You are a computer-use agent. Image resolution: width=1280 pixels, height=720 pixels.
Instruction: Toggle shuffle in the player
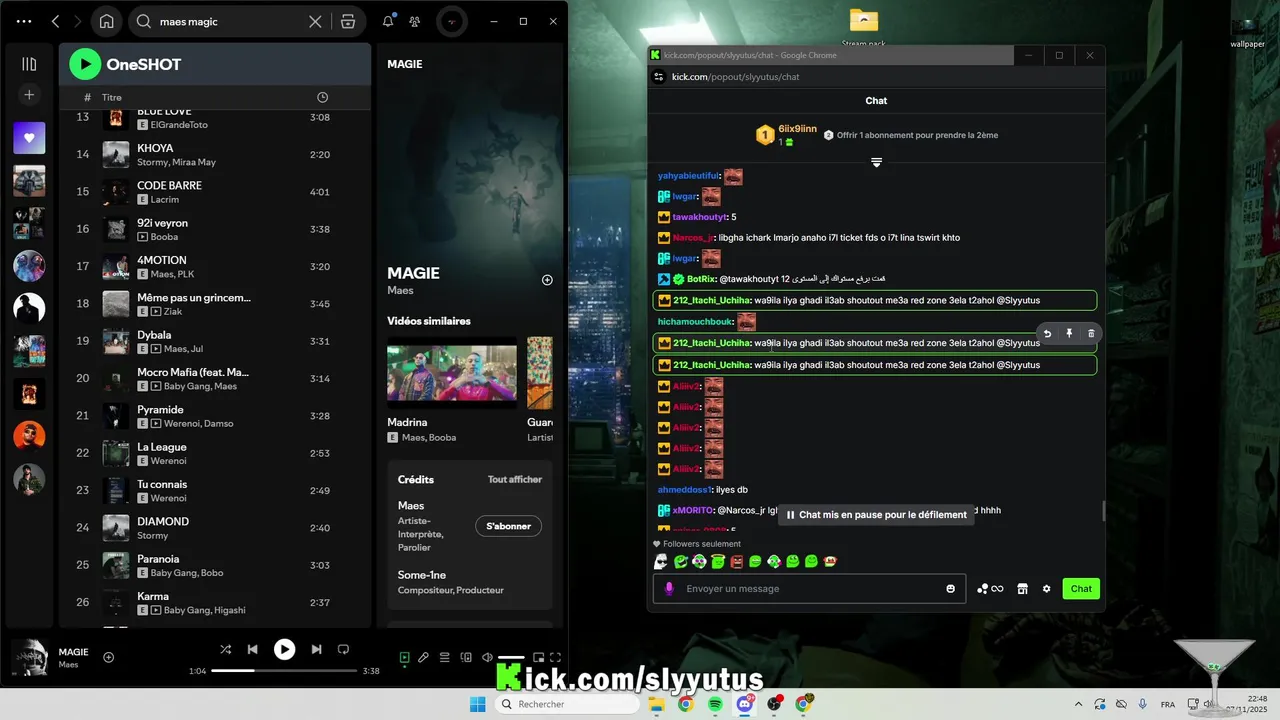[x=225, y=650]
